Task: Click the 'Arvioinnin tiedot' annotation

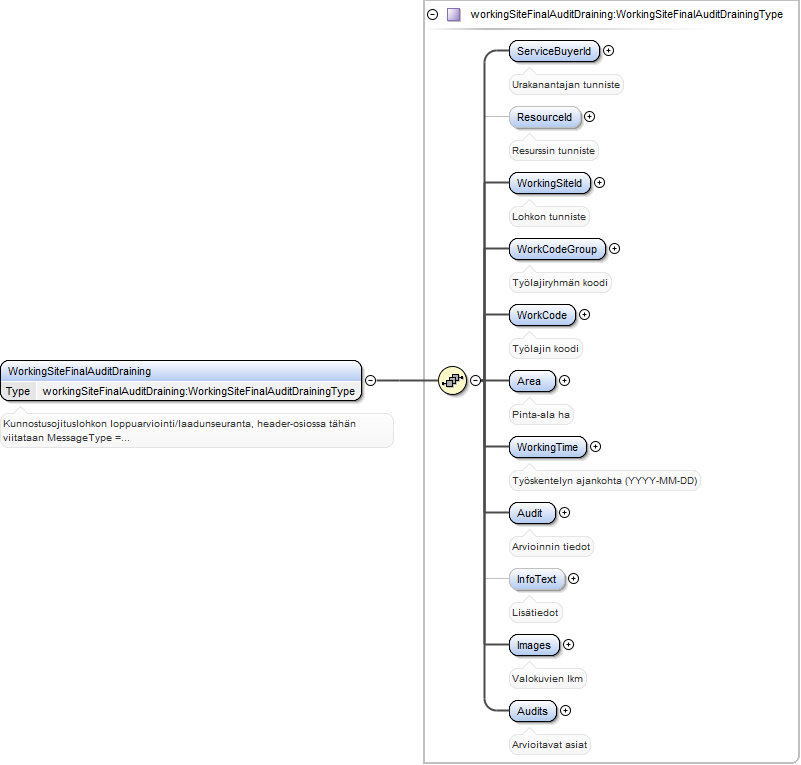Action: click(551, 546)
